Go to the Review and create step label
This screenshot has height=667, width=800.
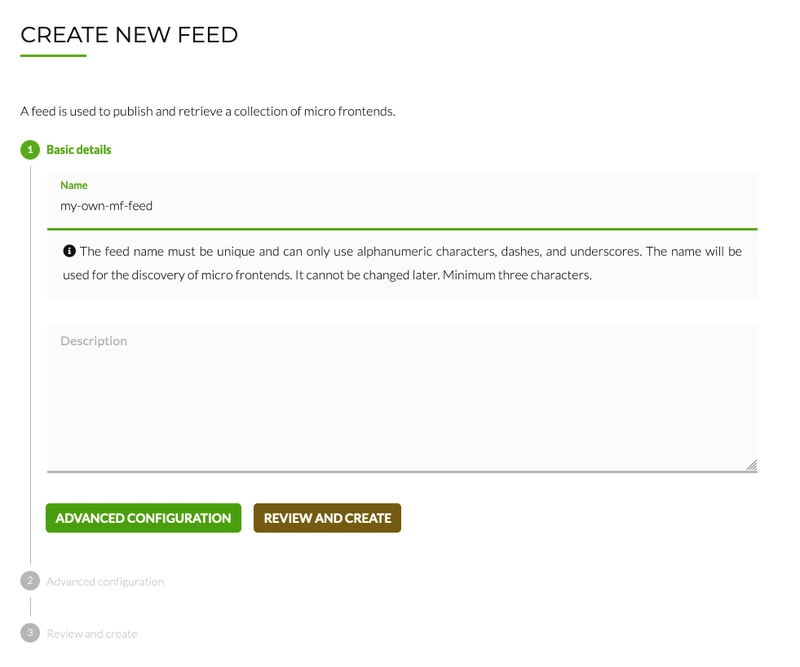[92, 634]
